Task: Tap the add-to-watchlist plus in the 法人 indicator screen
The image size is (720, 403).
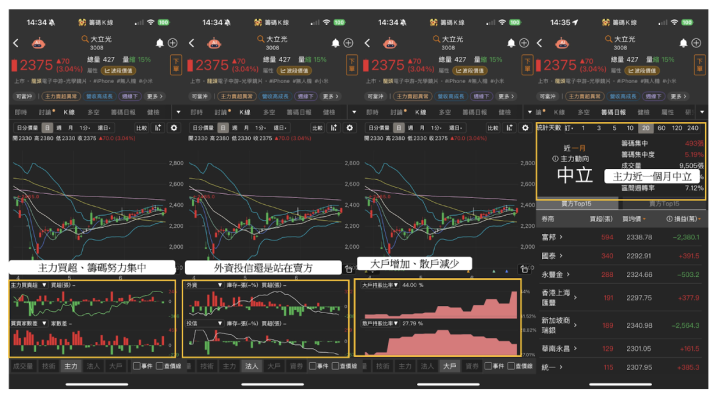Action: (349, 43)
